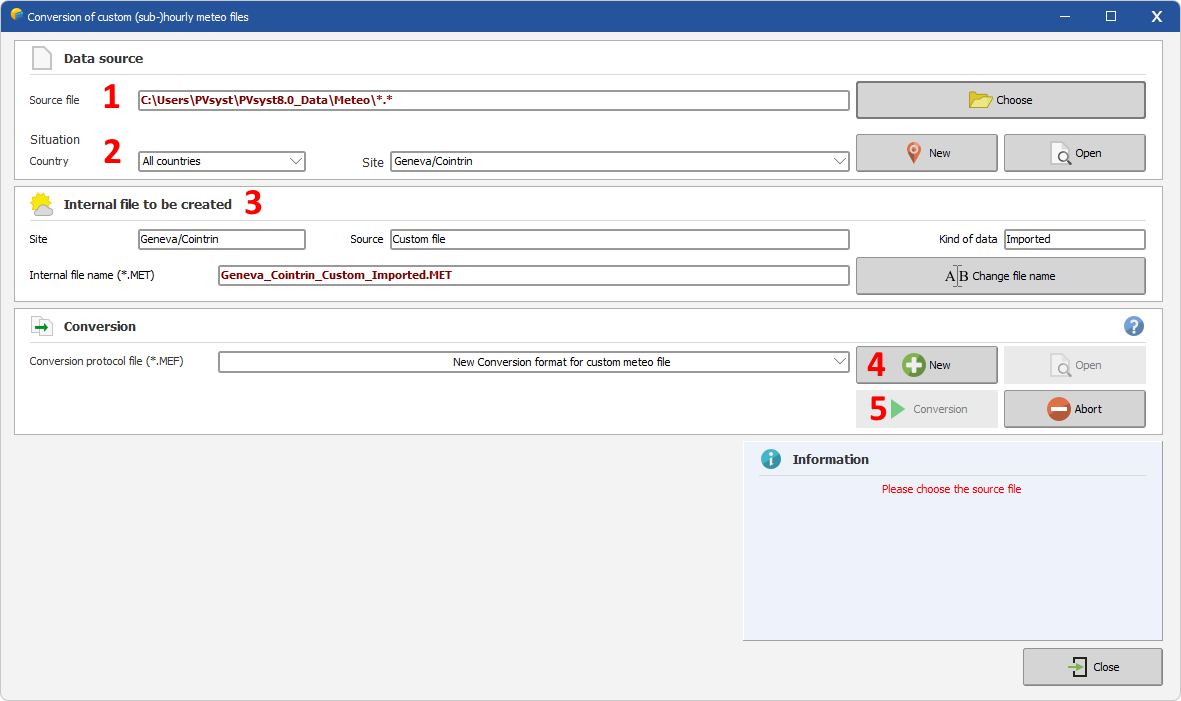Image resolution: width=1181 pixels, height=701 pixels.
Task: Click the Conversion section green arrow icon
Action: [41, 326]
